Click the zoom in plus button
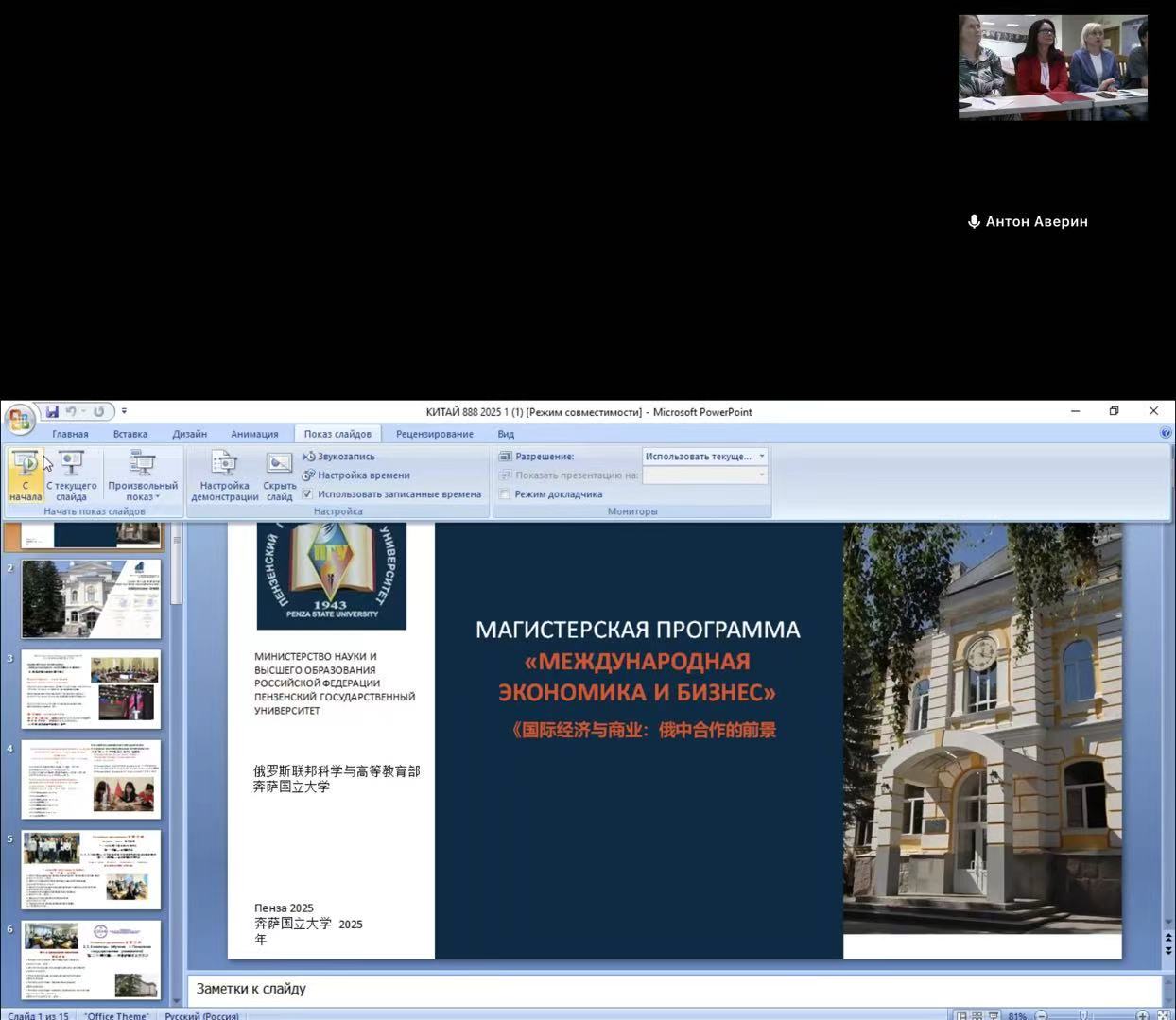Image resolution: width=1176 pixels, height=1020 pixels. [x=1142, y=1015]
